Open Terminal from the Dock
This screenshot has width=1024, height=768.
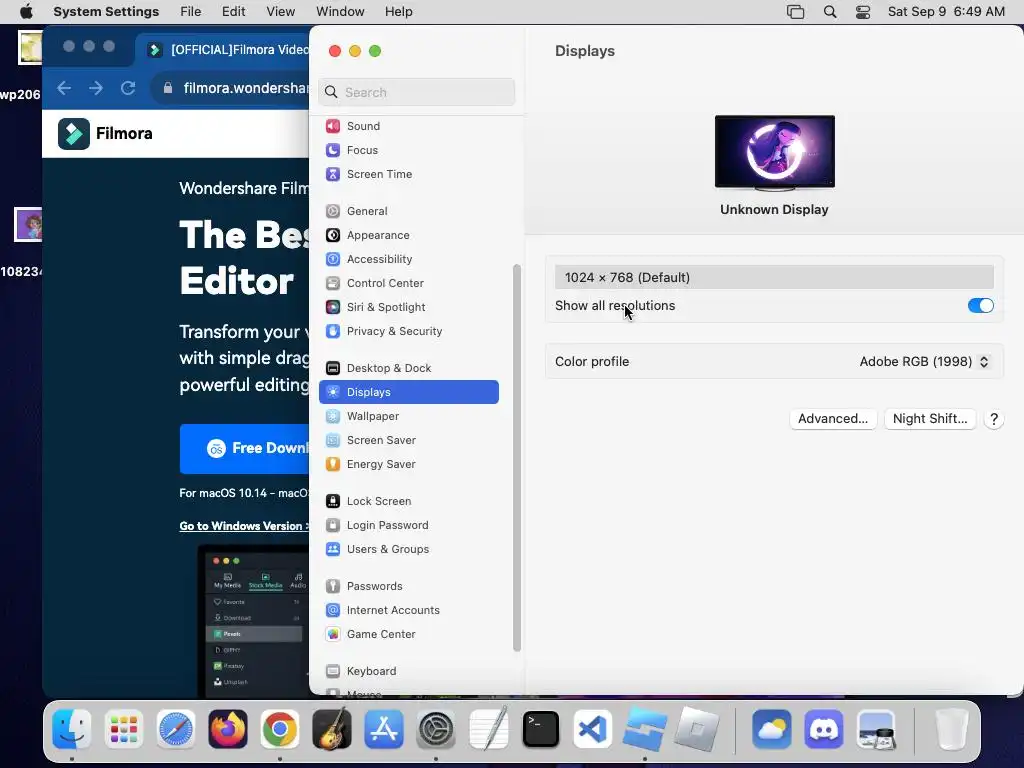[541, 729]
